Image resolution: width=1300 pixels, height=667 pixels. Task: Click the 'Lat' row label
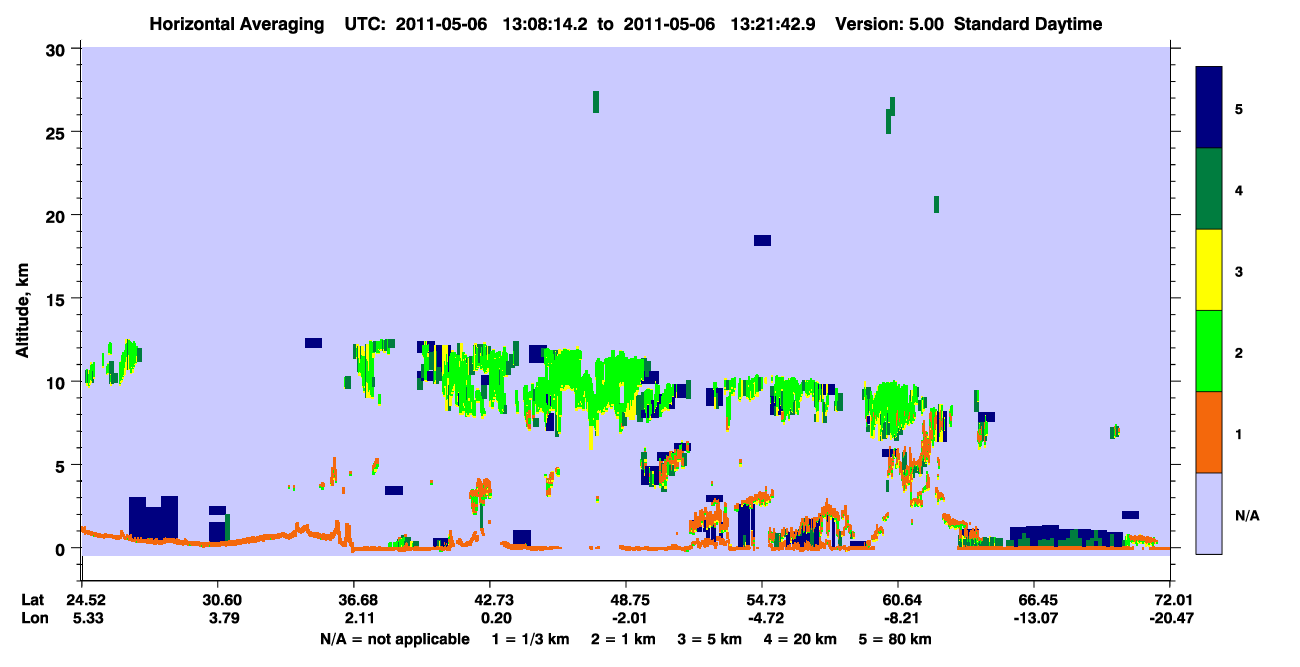(x=33, y=600)
